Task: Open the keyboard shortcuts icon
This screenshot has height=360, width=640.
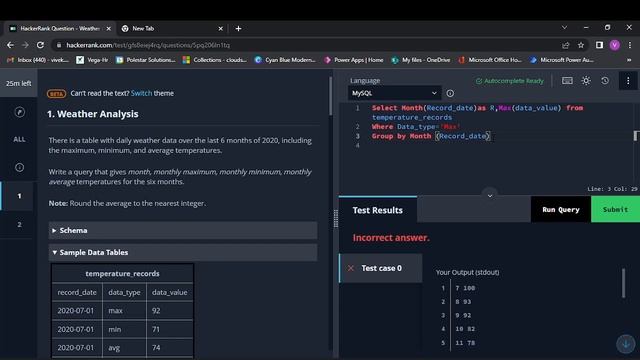Action: click(567, 81)
